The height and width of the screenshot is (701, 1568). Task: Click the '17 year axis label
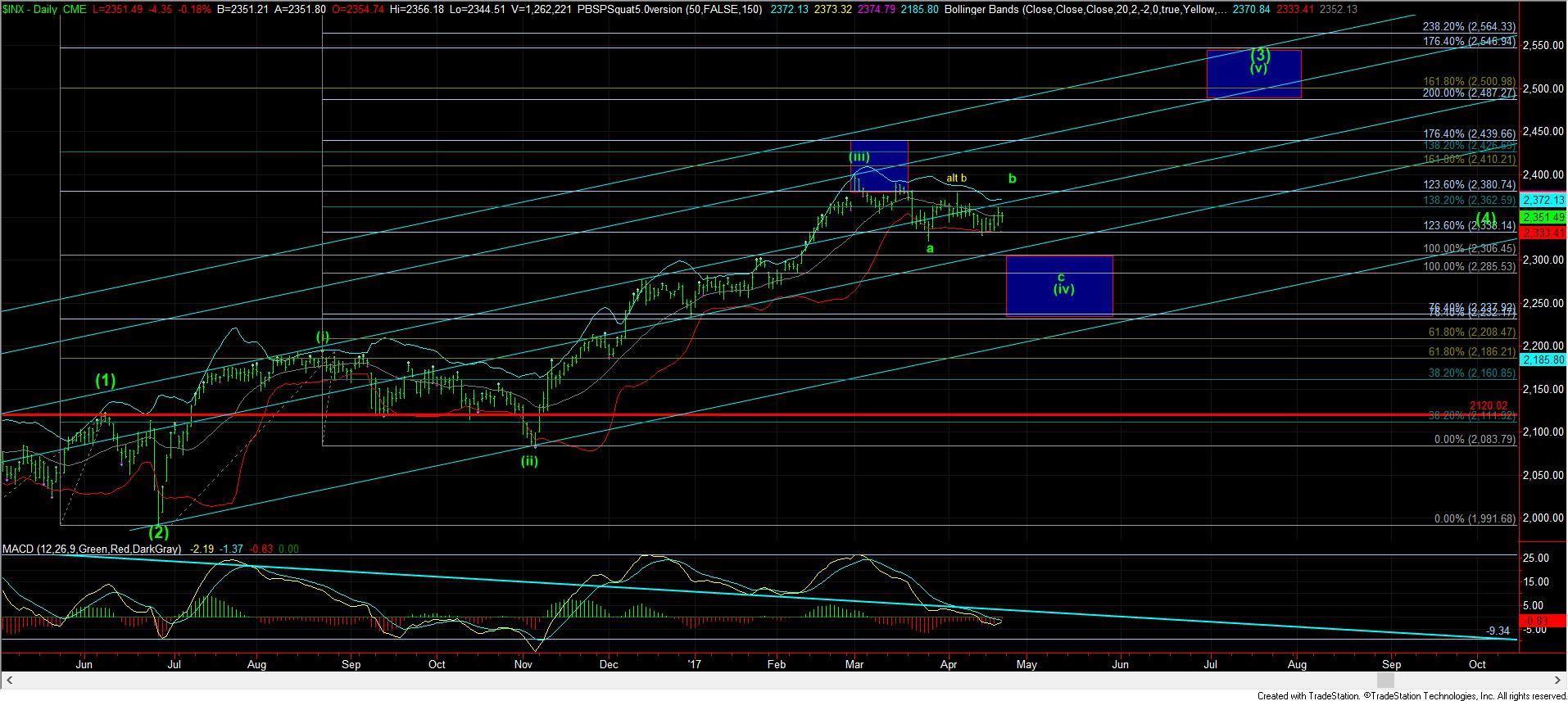coord(693,664)
